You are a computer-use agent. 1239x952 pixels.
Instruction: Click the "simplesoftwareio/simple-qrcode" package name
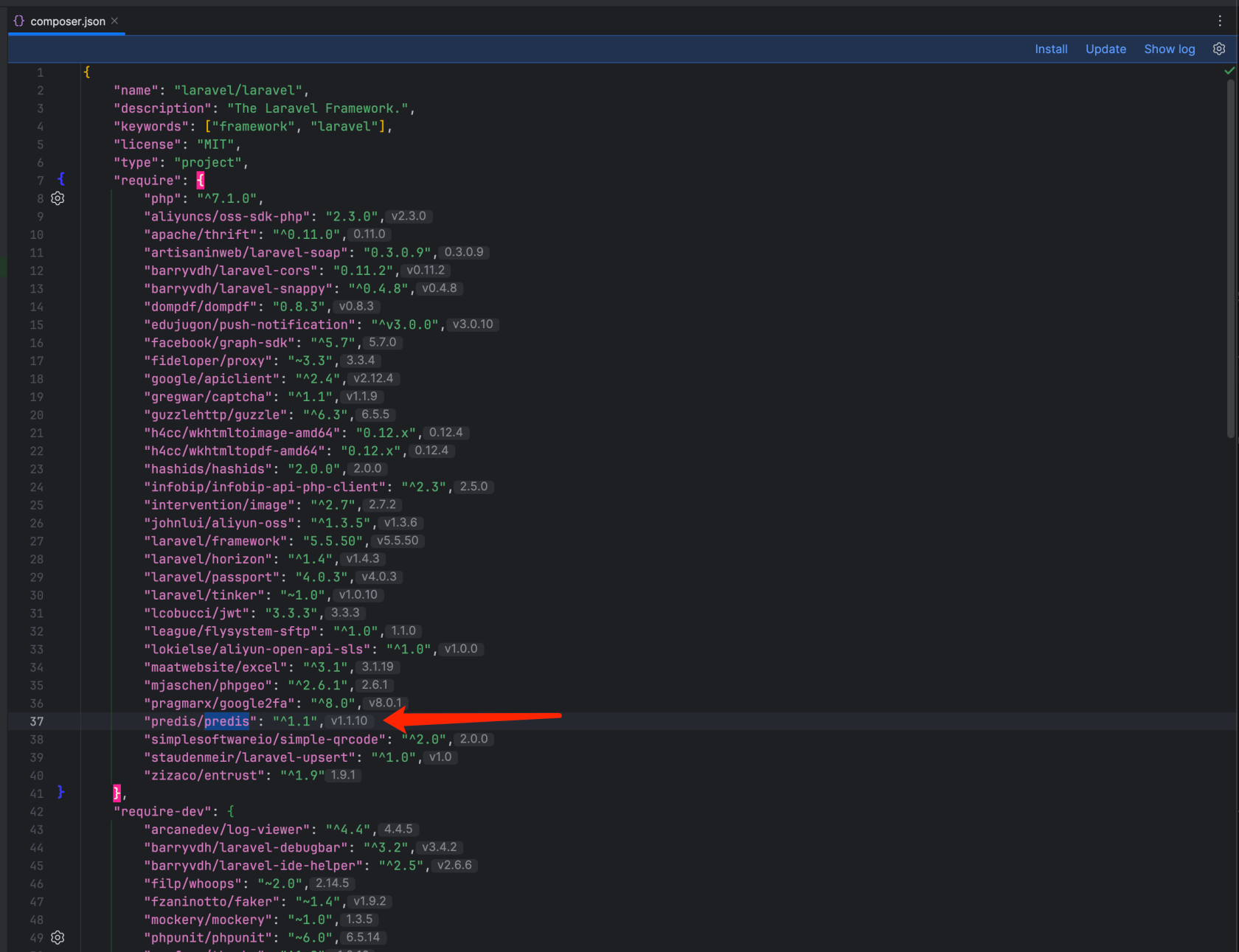coord(264,739)
